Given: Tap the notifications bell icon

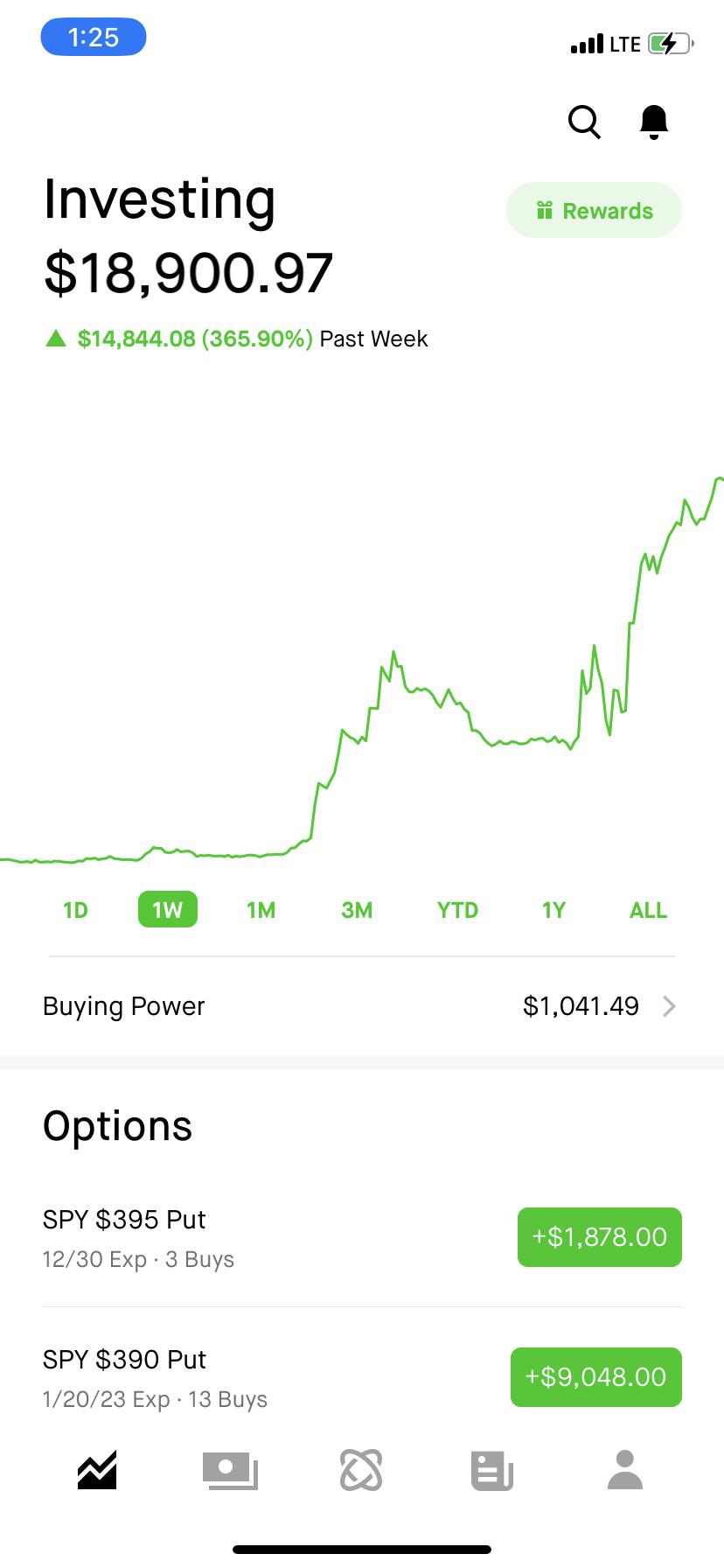Looking at the screenshot, I should (654, 122).
